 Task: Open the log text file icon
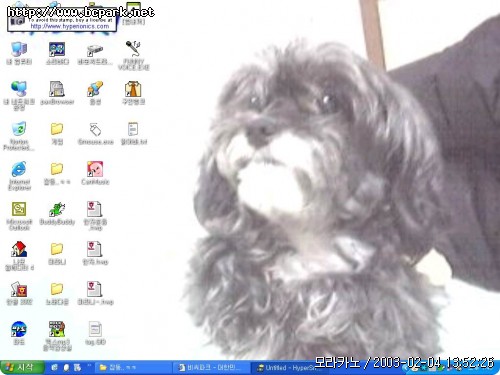95,333
